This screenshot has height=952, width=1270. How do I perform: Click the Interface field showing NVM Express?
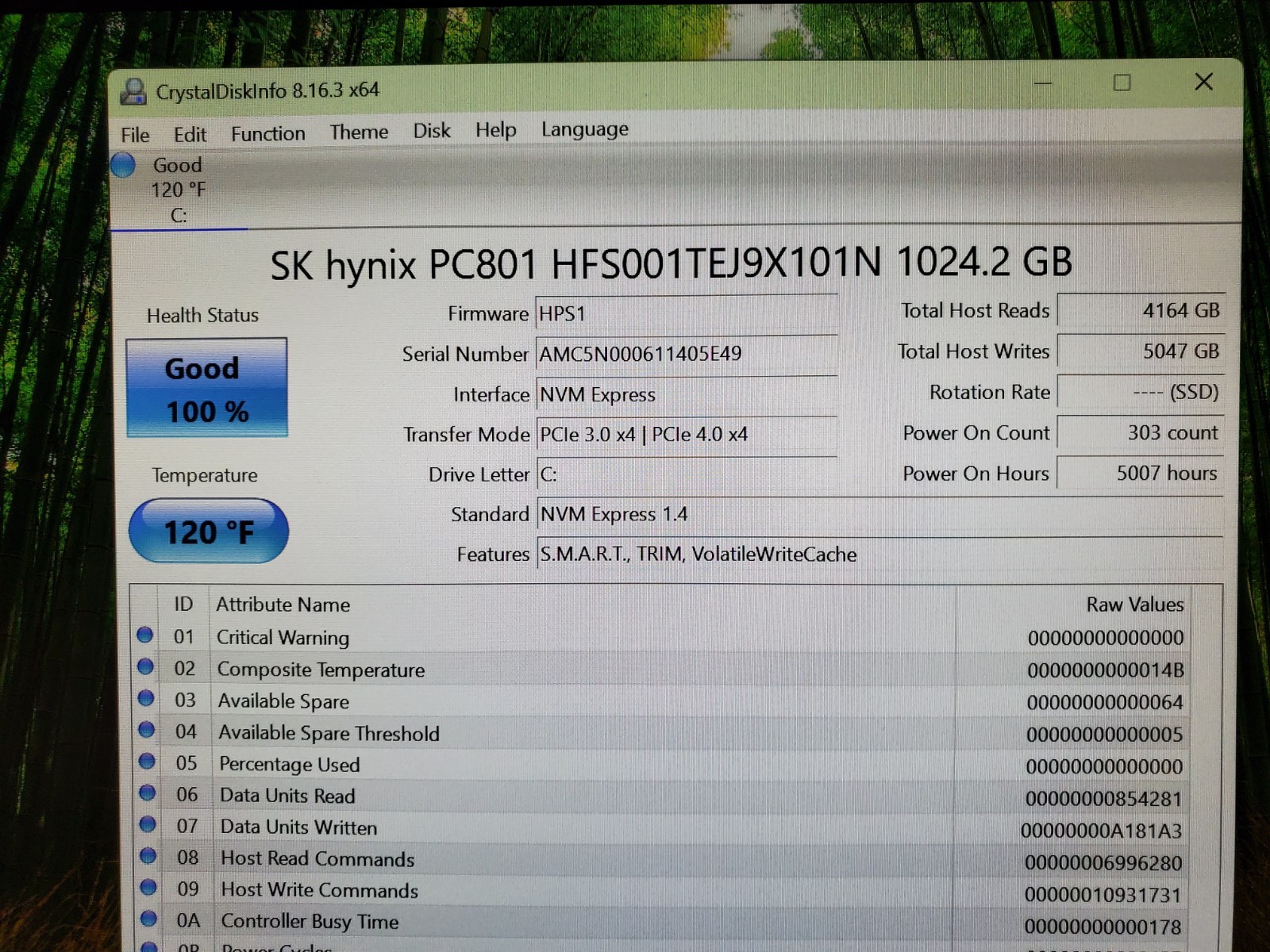point(687,394)
